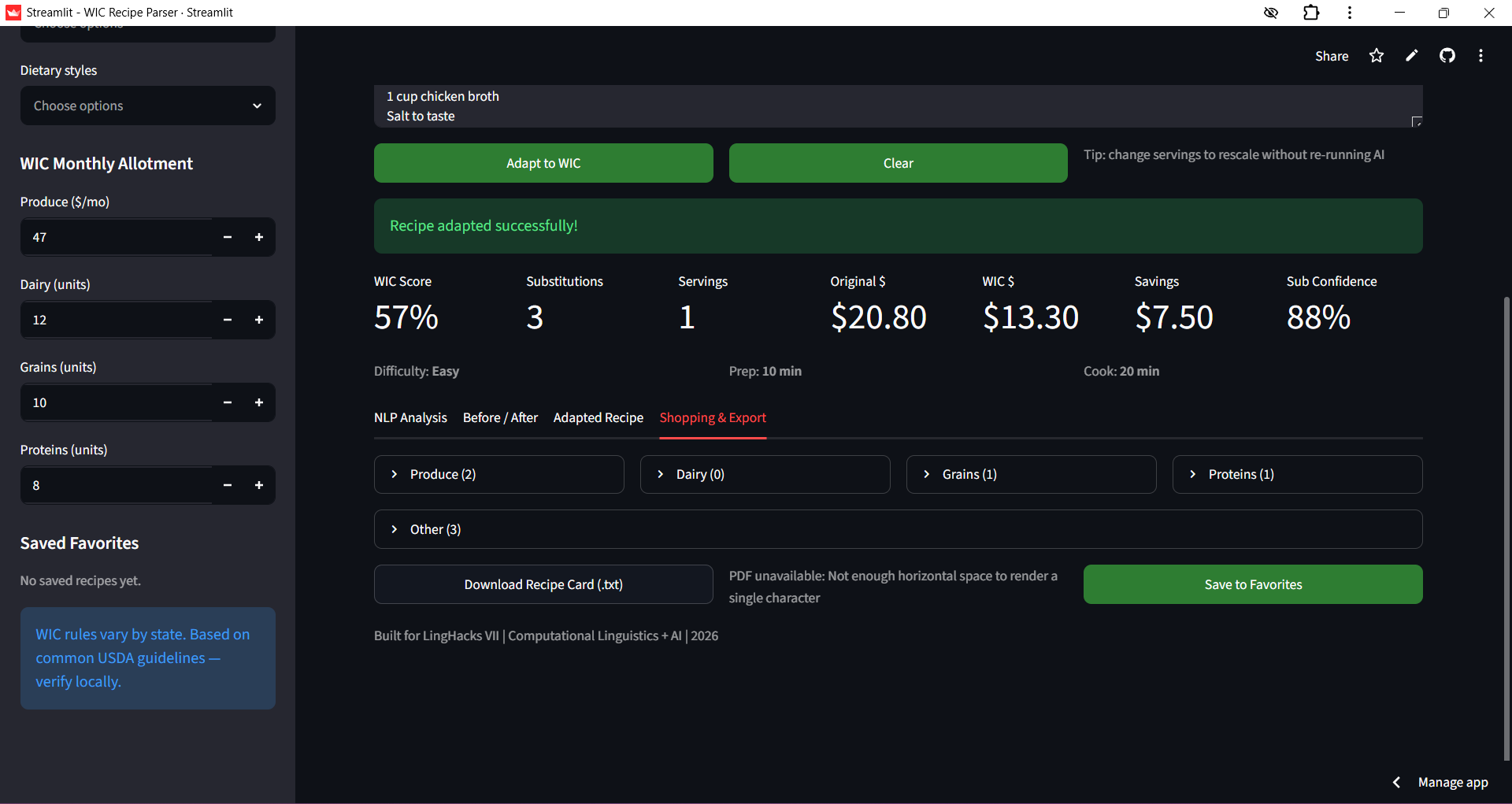The width and height of the screenshot is (1512, 804).
Task: Click the 'Built for LingHacks VII' footer text
Action: point(546,636)
